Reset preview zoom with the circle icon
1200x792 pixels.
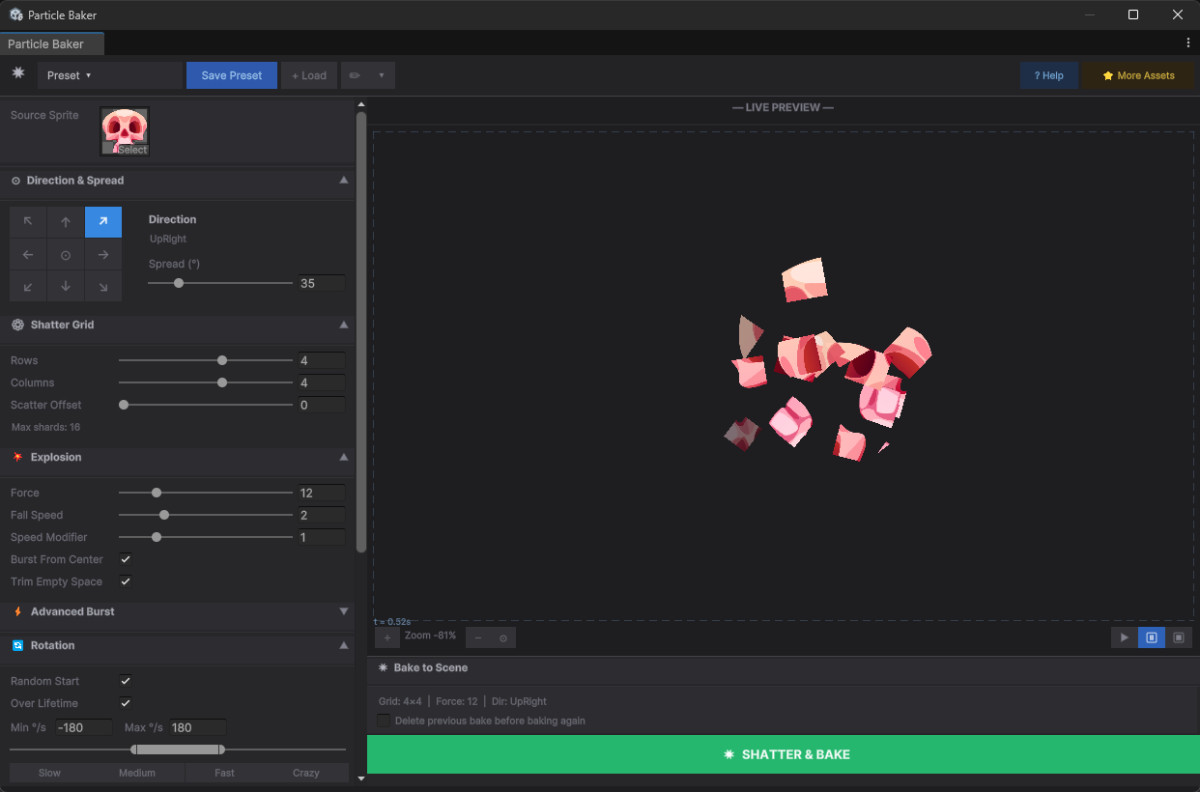(503, 637)
